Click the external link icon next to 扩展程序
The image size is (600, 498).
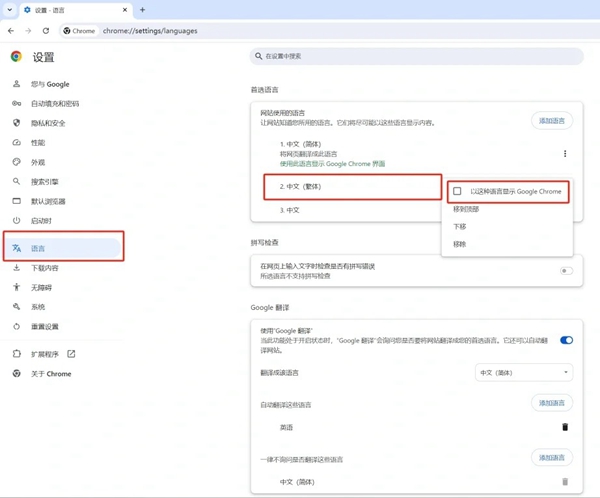(71, 354)
